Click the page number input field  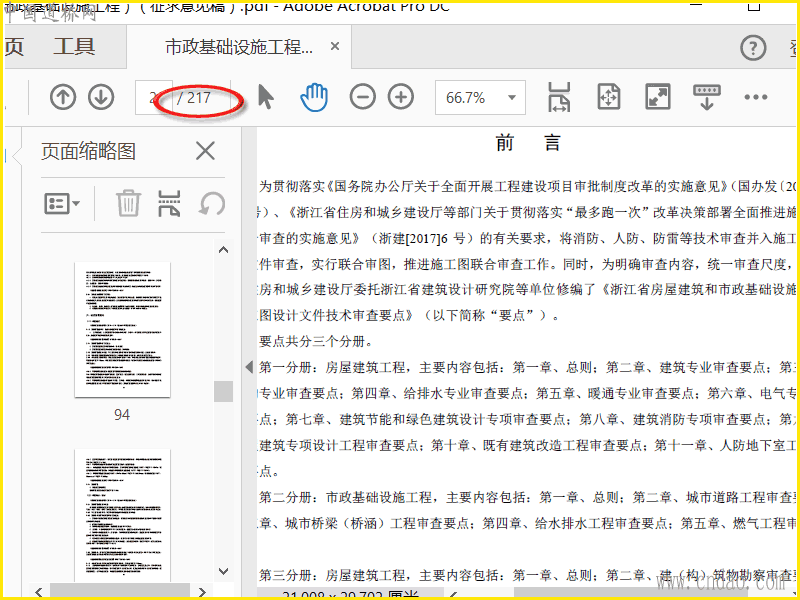coord(153,97)
